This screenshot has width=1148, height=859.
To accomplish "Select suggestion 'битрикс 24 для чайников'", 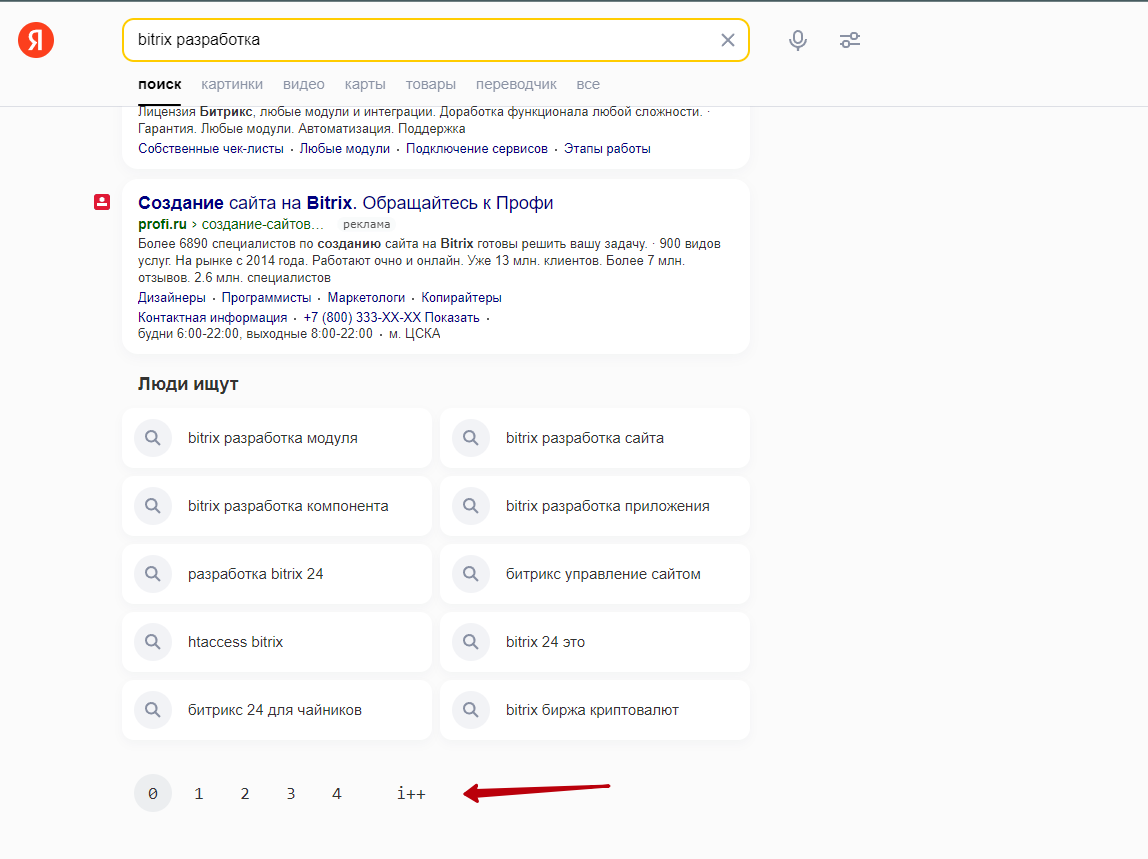I will pos(274,710).
